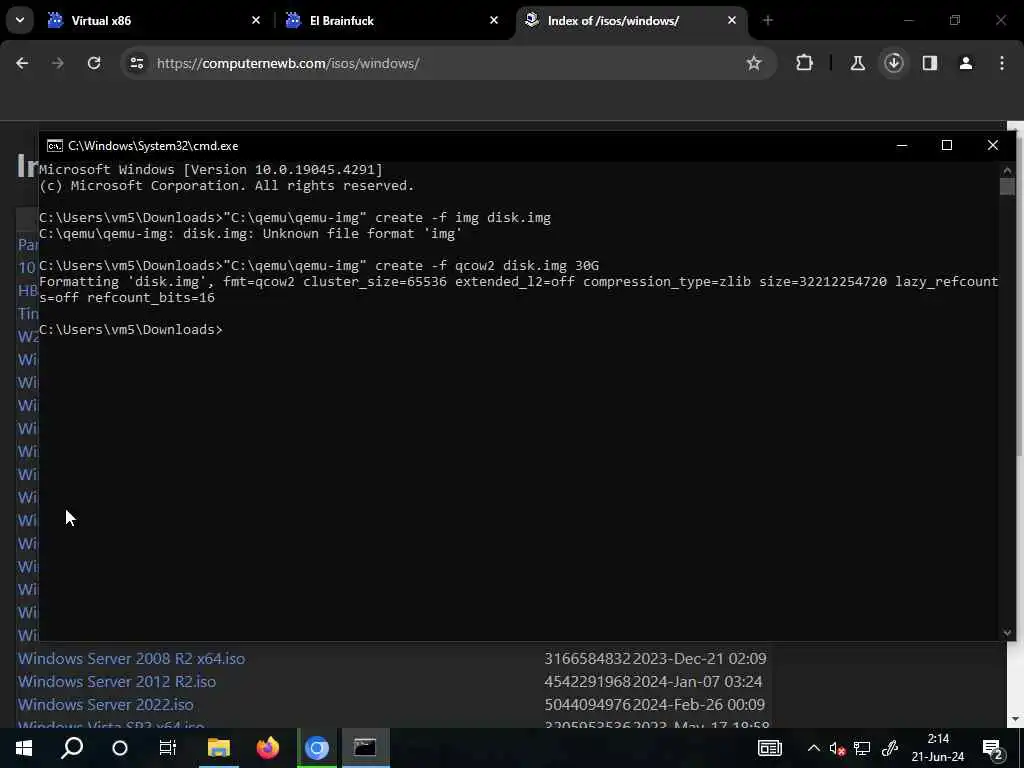
Task: Close the Virtual x86 tab
Action: click(x=256, y=20)
